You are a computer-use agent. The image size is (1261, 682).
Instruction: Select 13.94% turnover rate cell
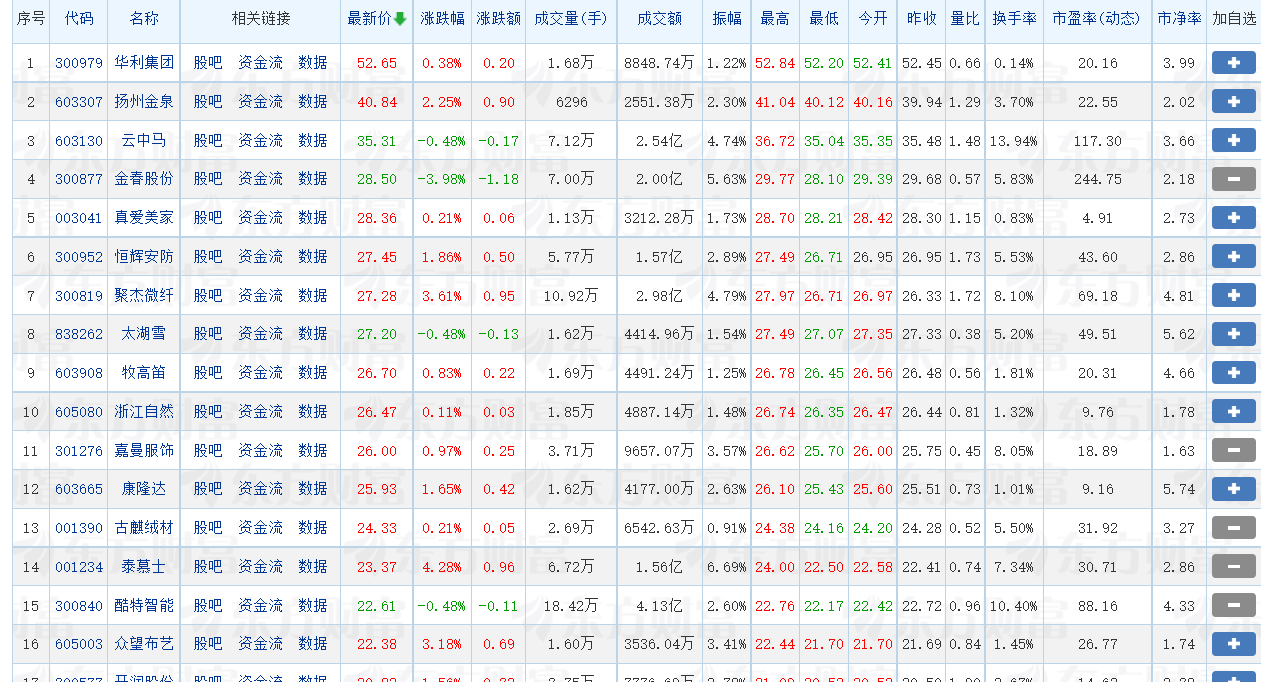pos(1015,141)
